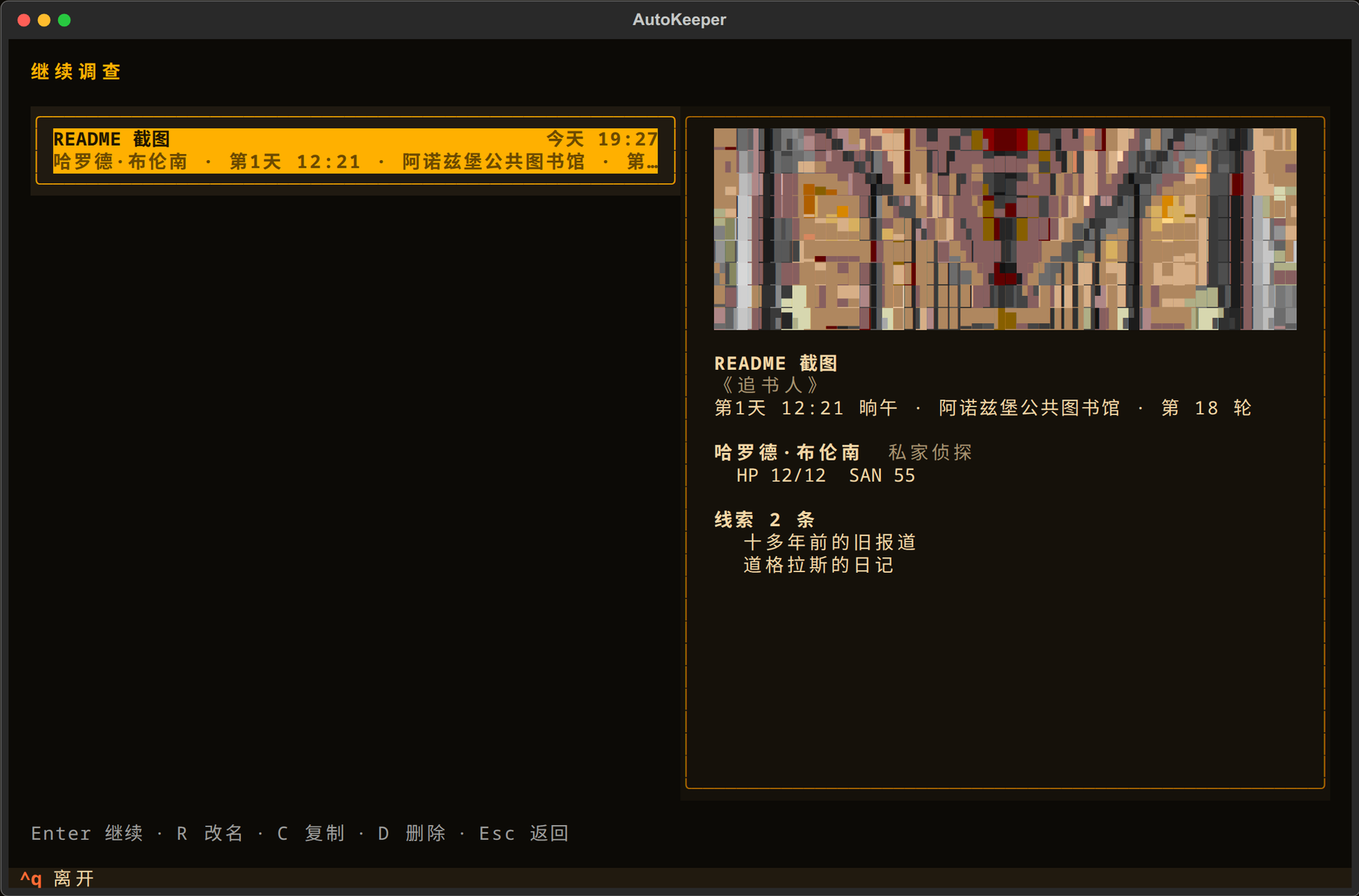Click the Esc 返回 back hint
1359x896 pixels.
click(523, 833)
